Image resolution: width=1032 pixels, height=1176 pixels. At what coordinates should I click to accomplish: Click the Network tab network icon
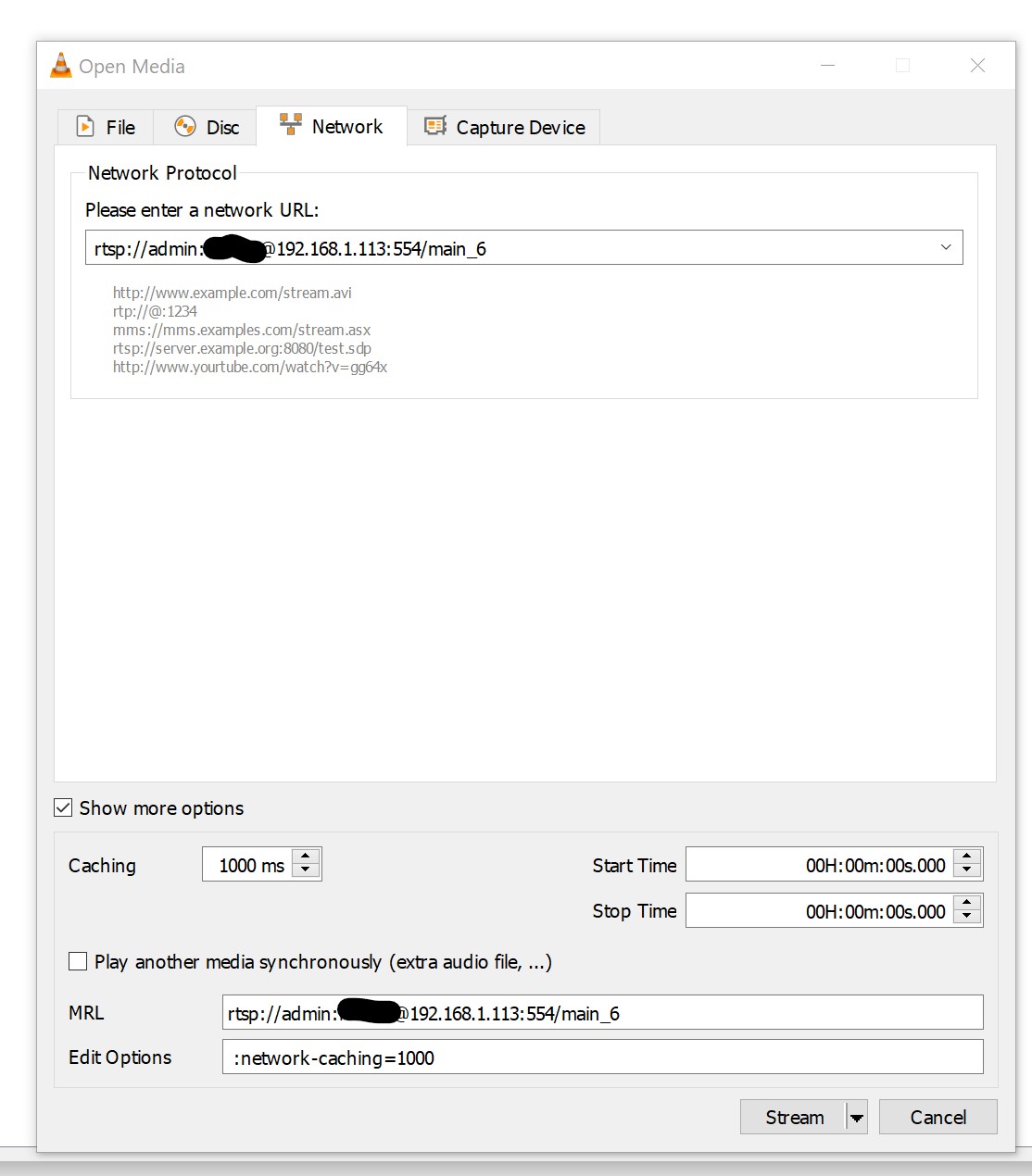pyautogui.click(x=291, y=125)
